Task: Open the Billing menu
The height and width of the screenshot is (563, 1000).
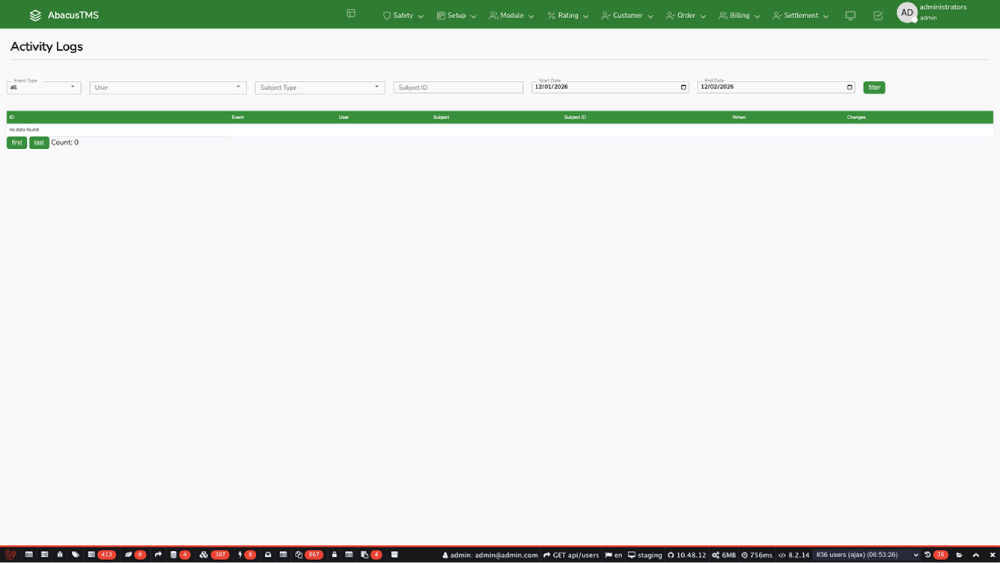Action: point(739,15)
